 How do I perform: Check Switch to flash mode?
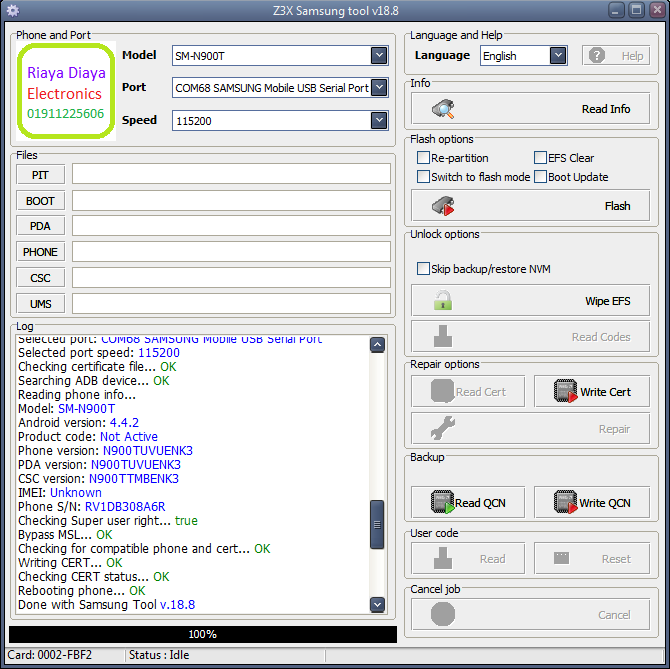(x=423, y=176)
